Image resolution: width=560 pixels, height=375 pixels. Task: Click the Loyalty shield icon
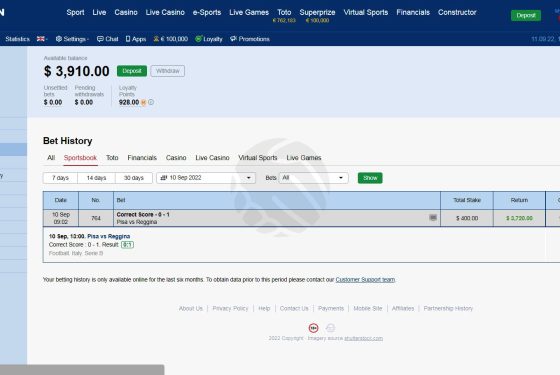pyautogui.click(x=198, y=39)
